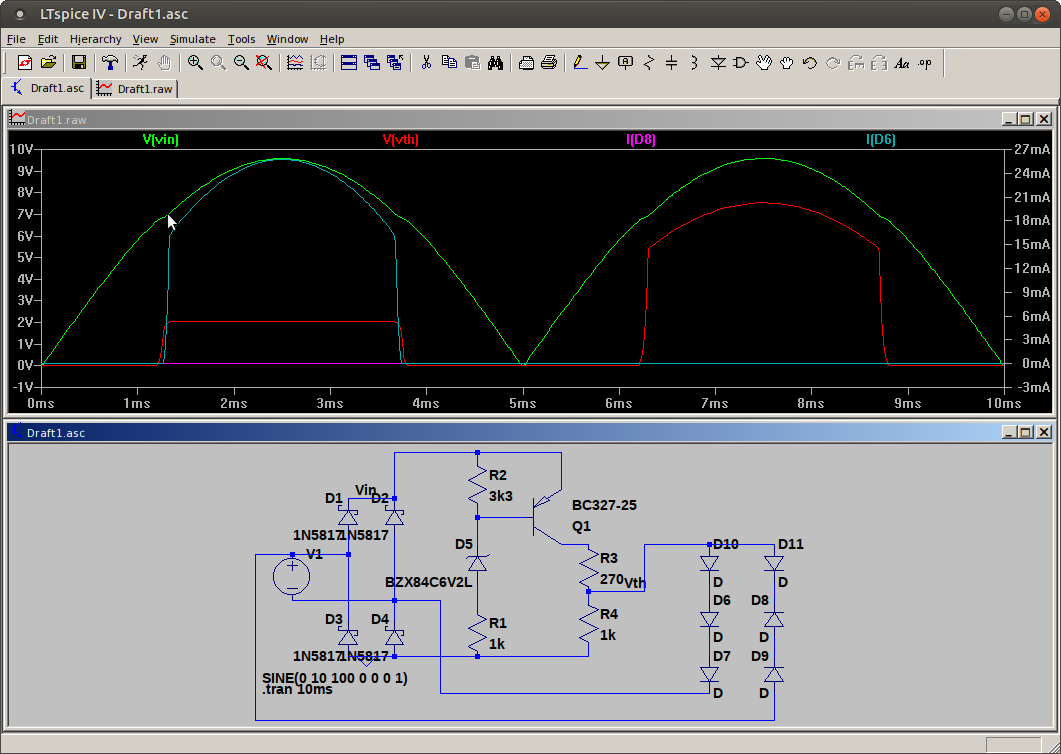Click the I(D6) trace label

pos(882,140)
